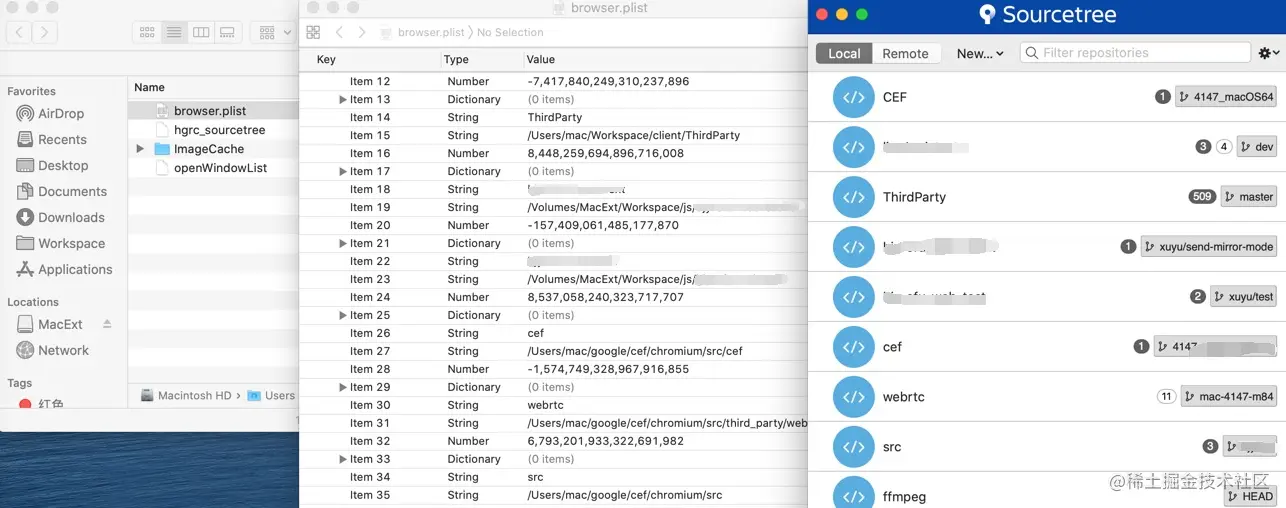
Task: Click the lowercase cef repository icon
Action: [x=853, y=347]
